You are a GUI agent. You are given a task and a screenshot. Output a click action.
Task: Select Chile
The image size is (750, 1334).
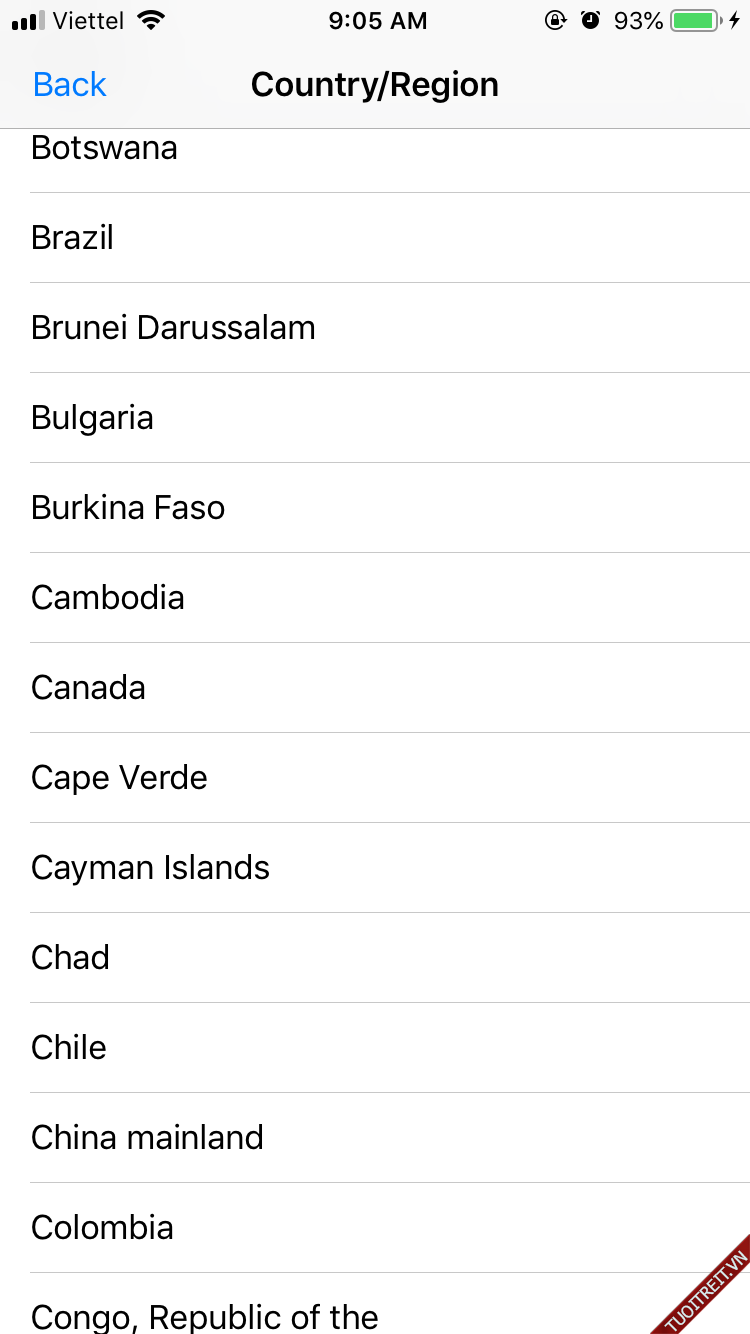pos(69,1048)
